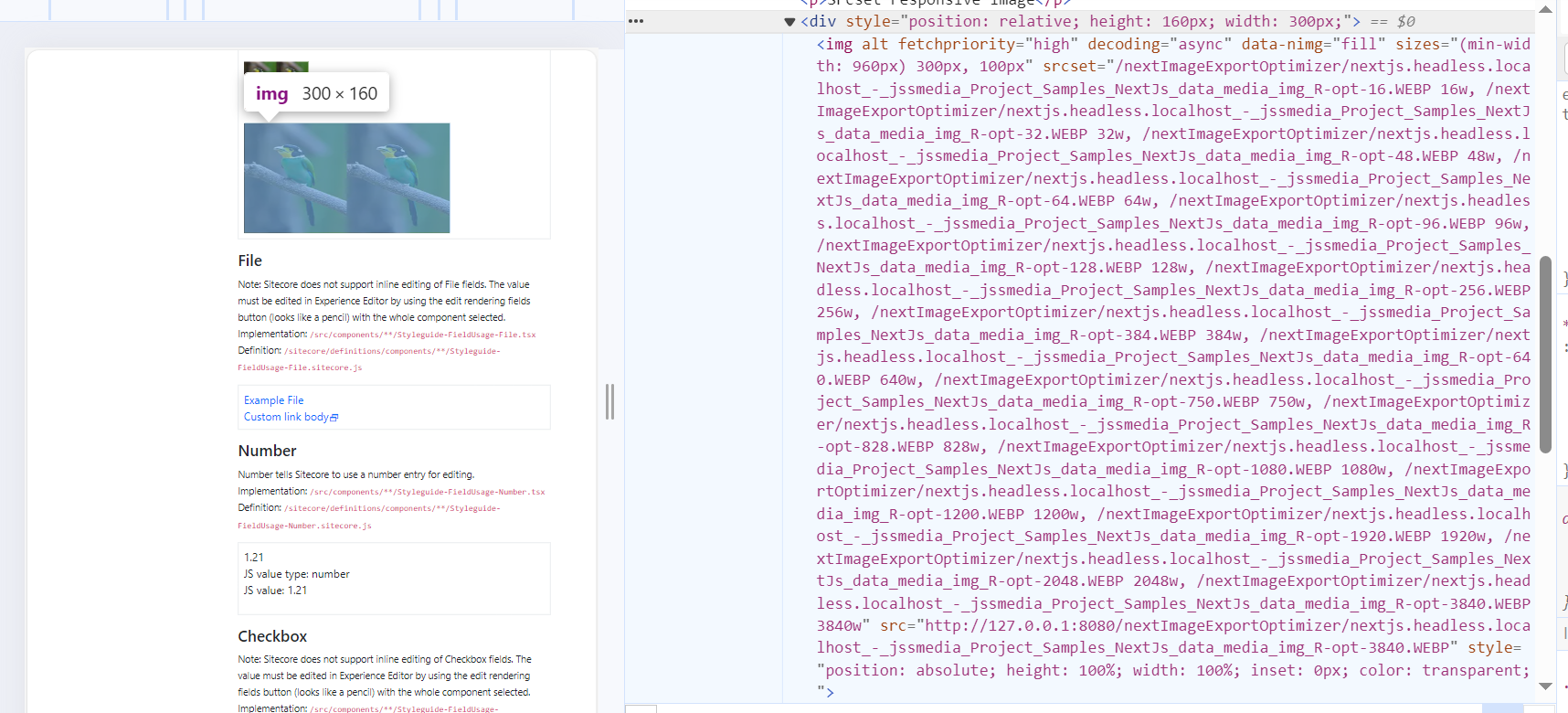The height and width of the screenshot is (713, 1568).
Task: Click the 'JS value type: number' line
Action: point(297,574)
